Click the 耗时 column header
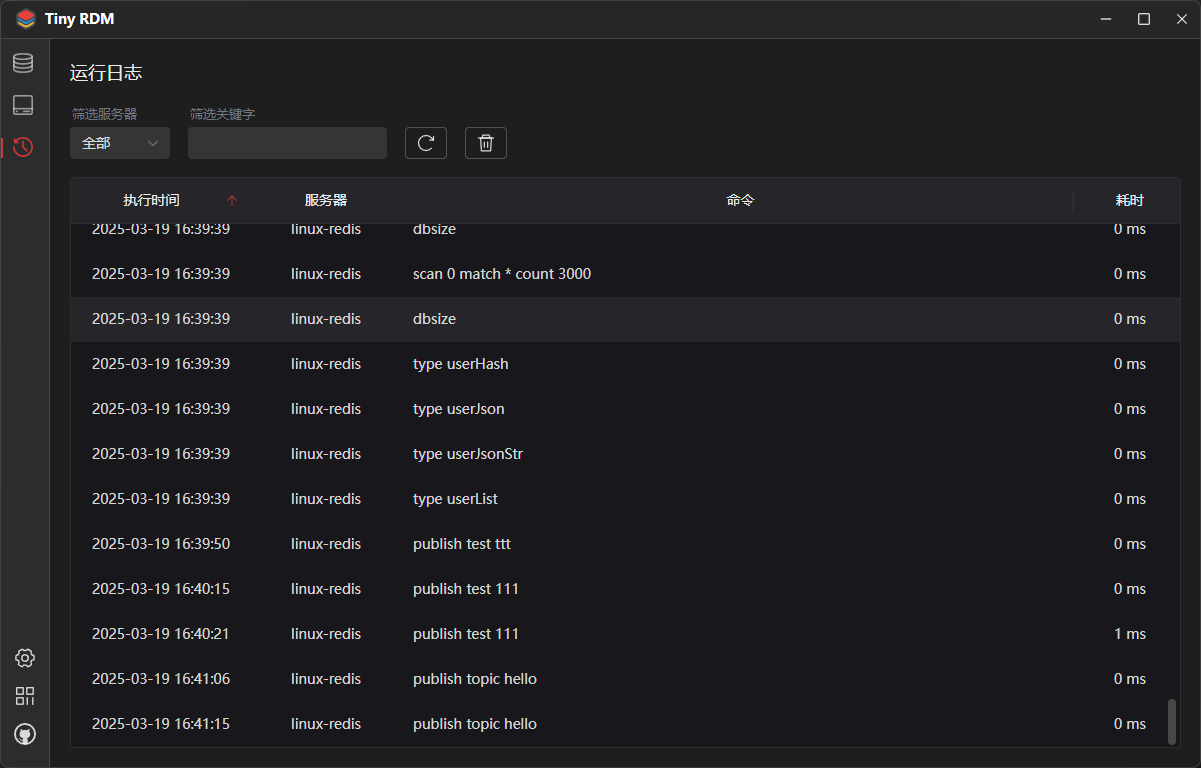This screenshot has width=1201, height=768. (1129, 200)
